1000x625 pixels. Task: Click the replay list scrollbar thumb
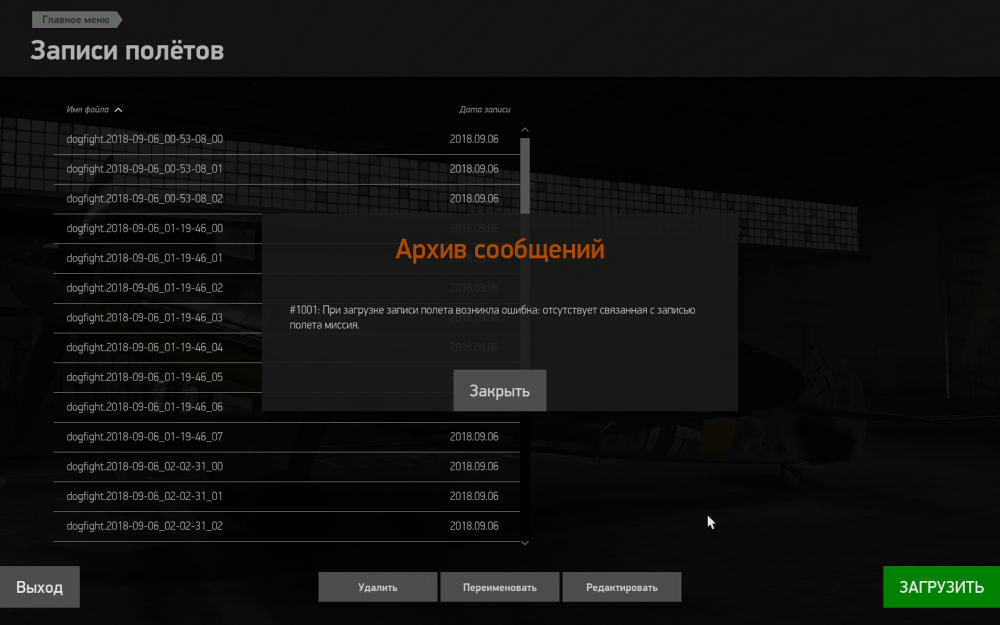pyautogui.click(x=524, y=175)
